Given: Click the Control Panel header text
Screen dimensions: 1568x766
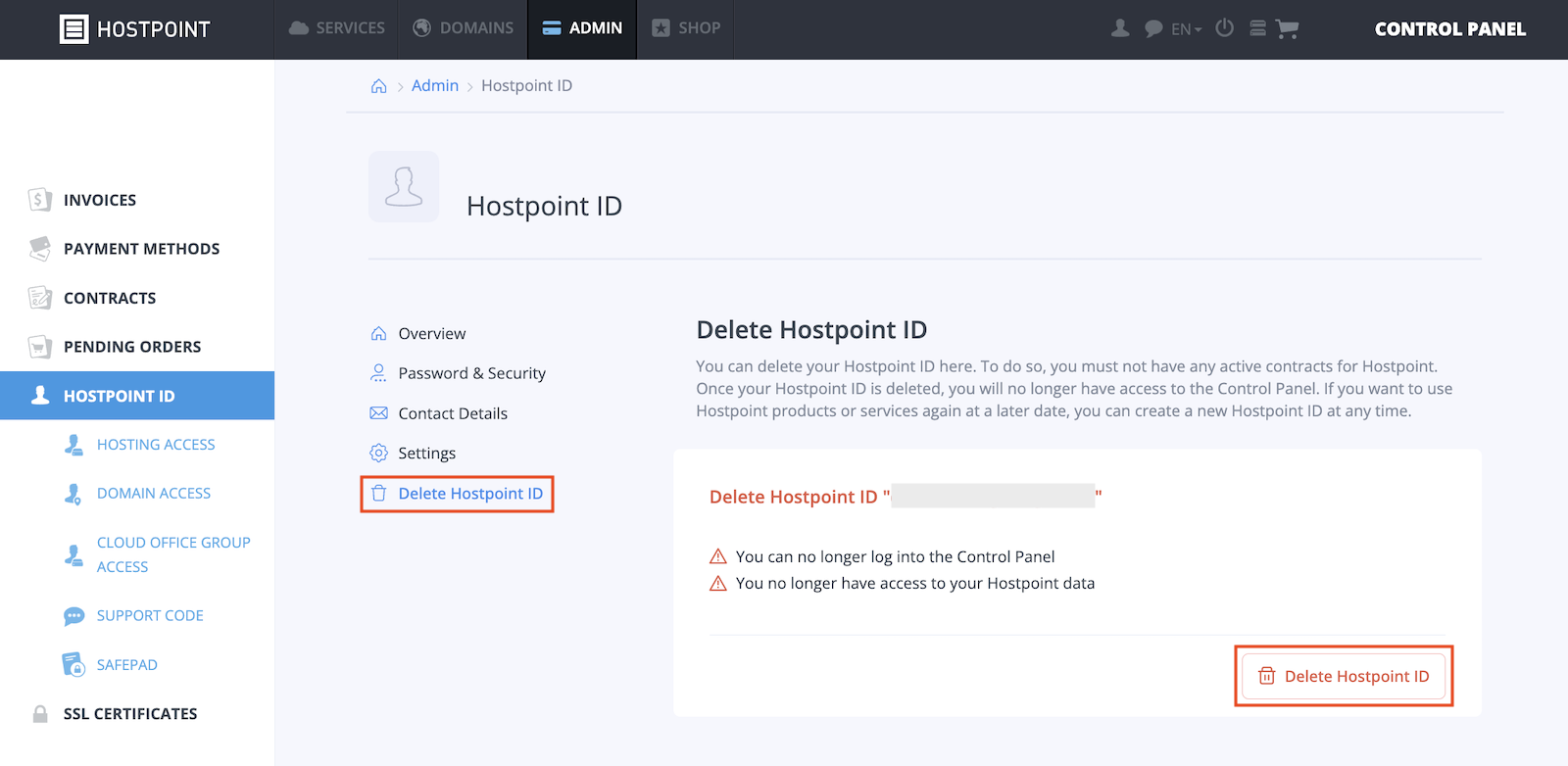Looking at the screenshot, I should [x=1449, y=29].
